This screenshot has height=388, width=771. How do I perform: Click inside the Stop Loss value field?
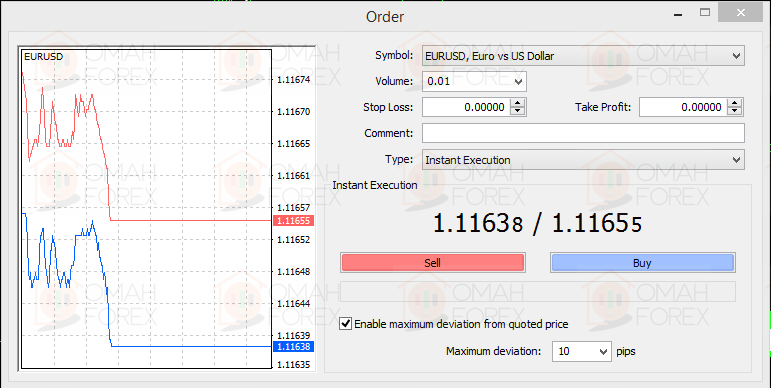coord(466,107)
